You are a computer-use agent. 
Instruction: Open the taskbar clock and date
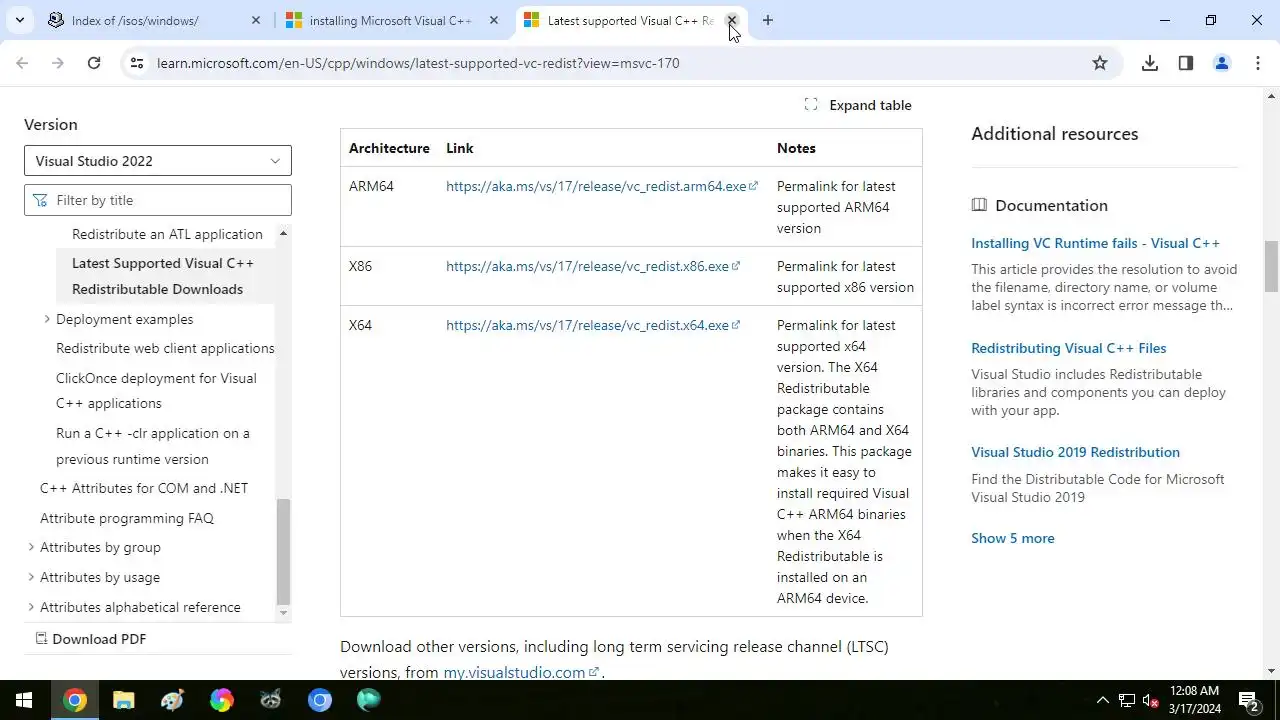(x=1195, y=700)
